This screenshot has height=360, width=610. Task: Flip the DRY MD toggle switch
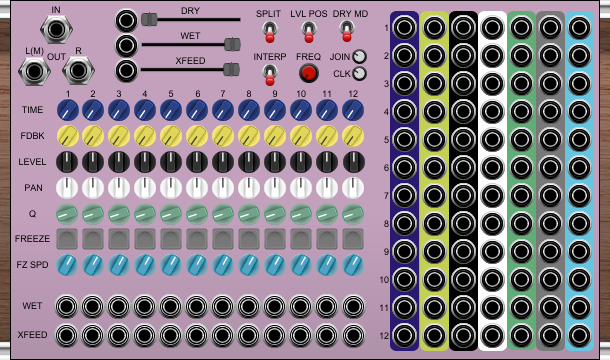[x=346, y=31]
